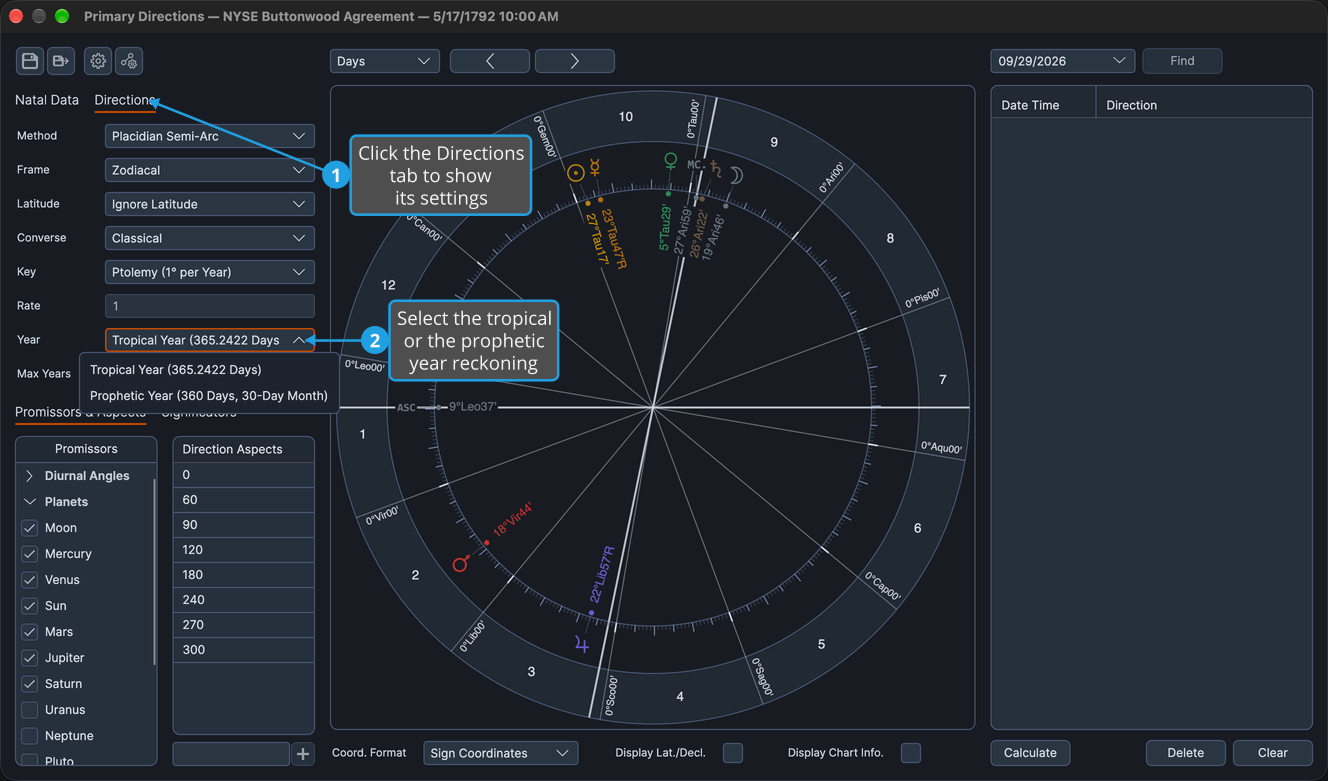
Task: Toggle the Display Lat./Decl. checkbox
Action: [733, 753]
